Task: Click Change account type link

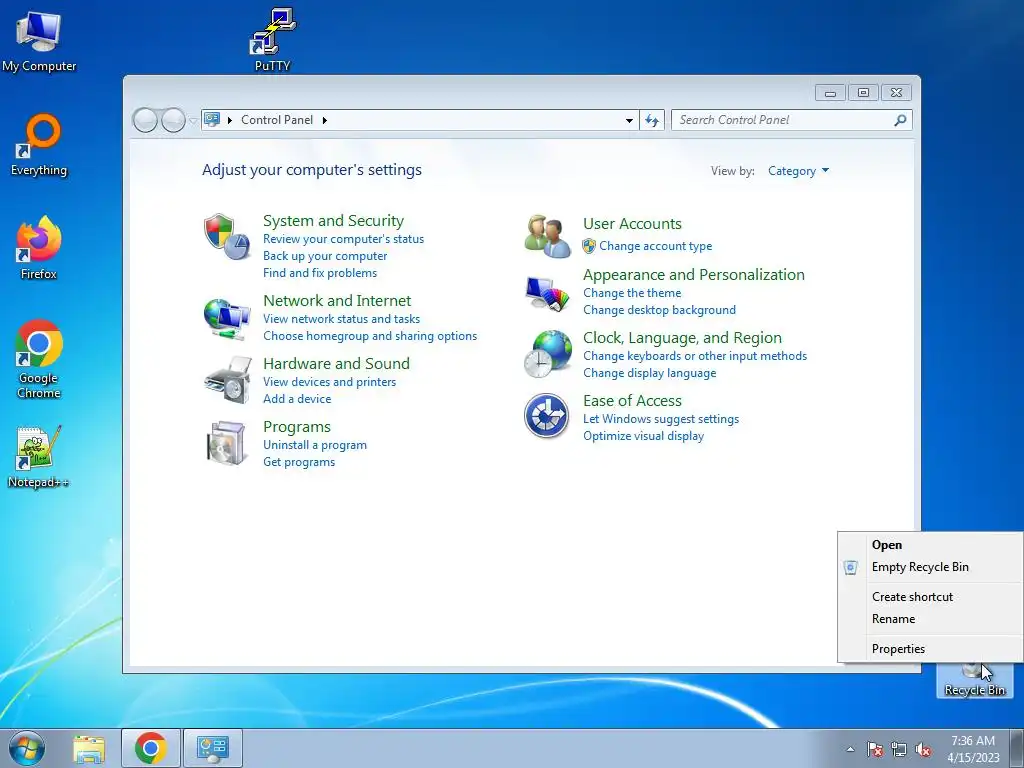Action: [x=656, y=246]
